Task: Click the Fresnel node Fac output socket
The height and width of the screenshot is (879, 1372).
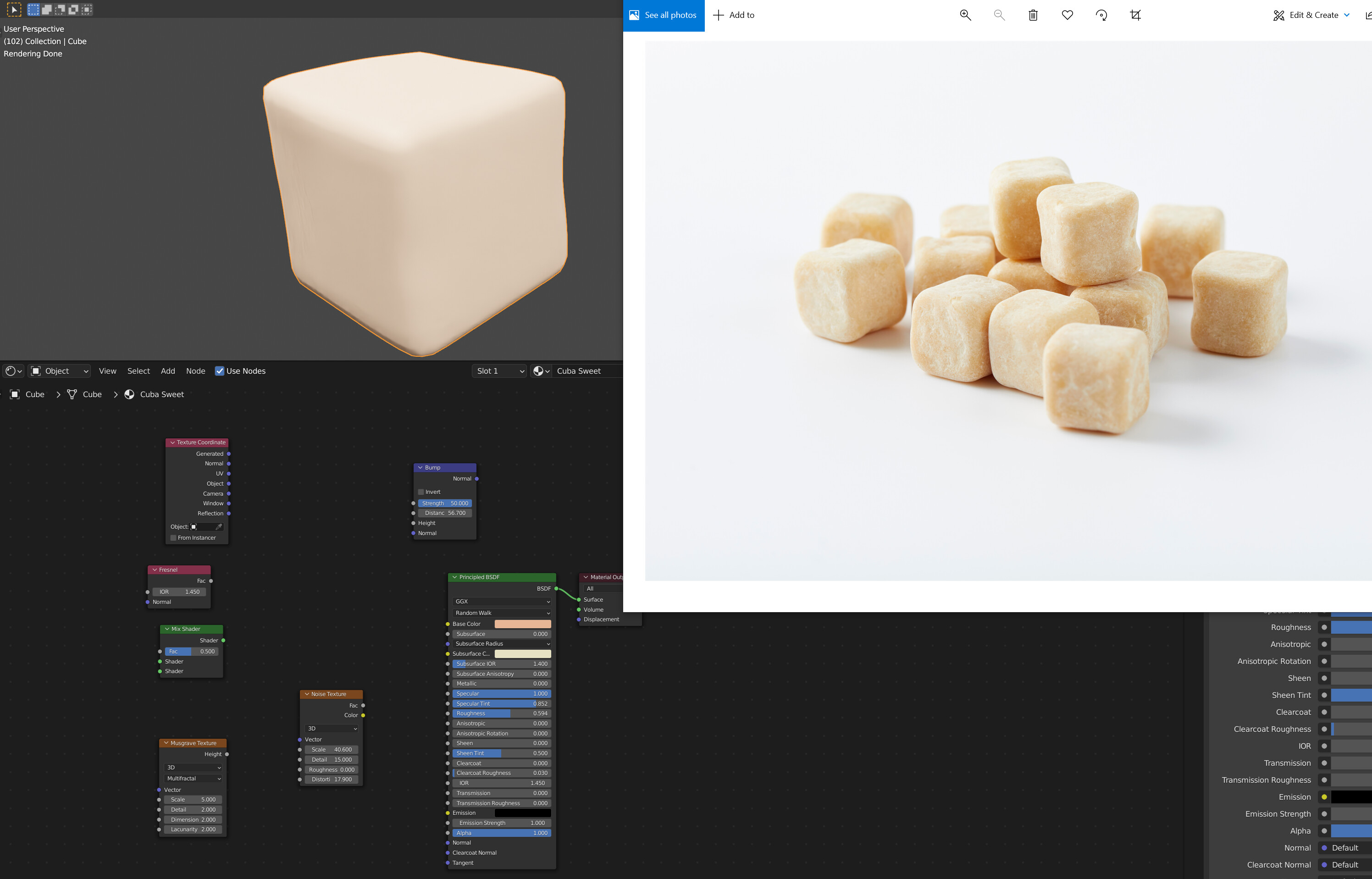Action: pos(210,581)
